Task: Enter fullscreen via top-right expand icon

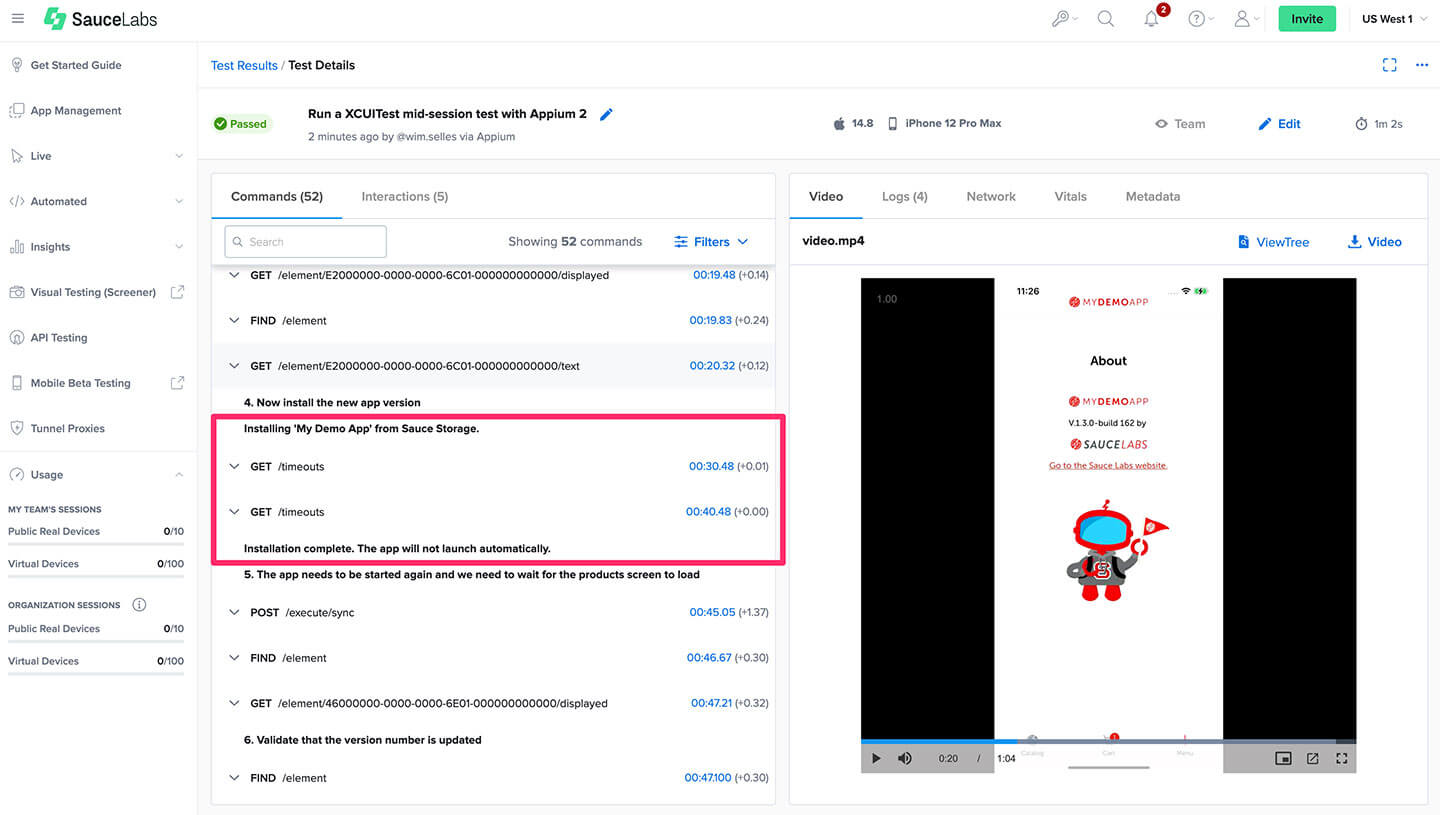Action: 1389,65
